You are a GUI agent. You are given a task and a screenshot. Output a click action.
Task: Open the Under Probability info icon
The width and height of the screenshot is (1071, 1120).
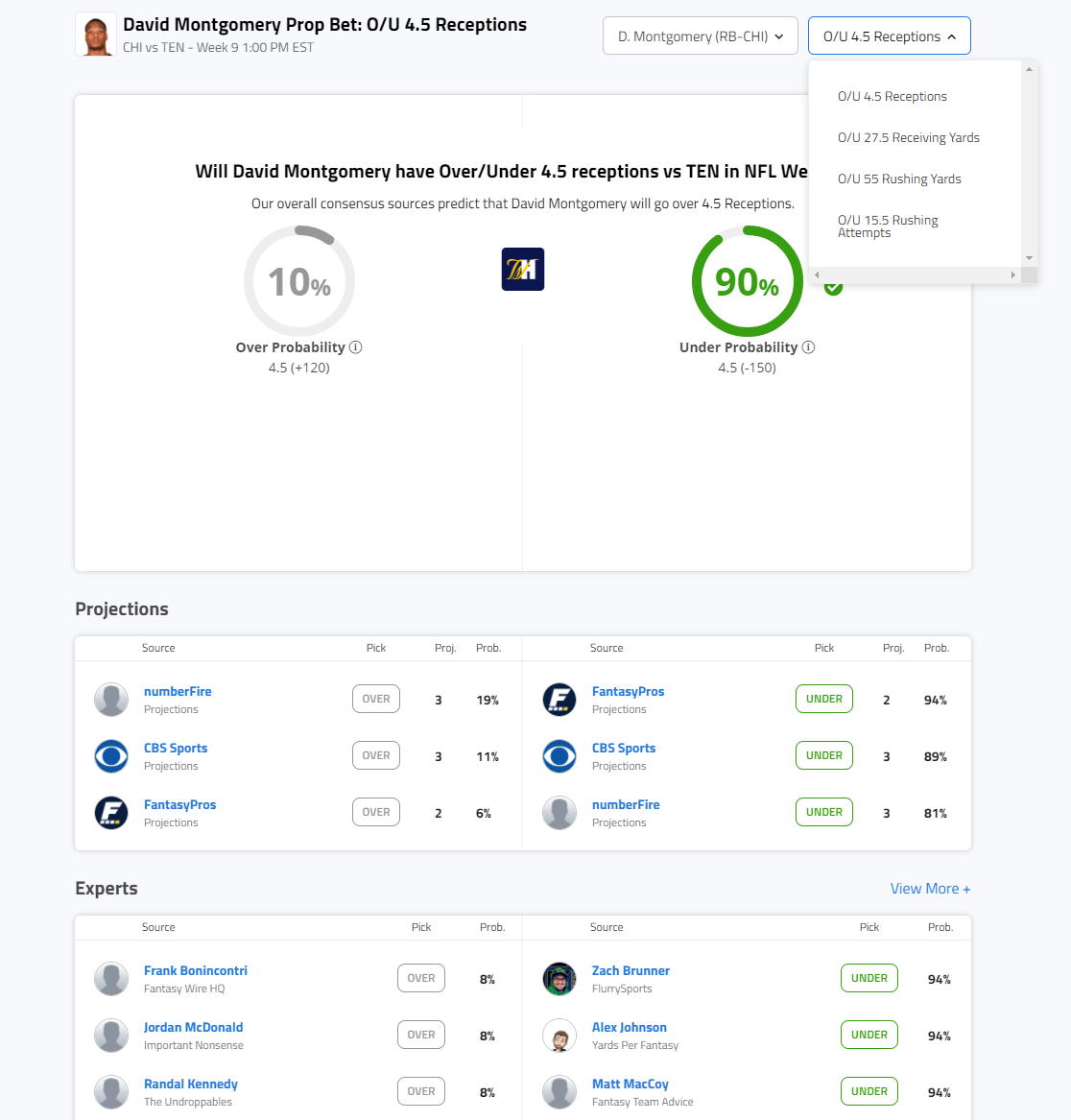(808, 347)
